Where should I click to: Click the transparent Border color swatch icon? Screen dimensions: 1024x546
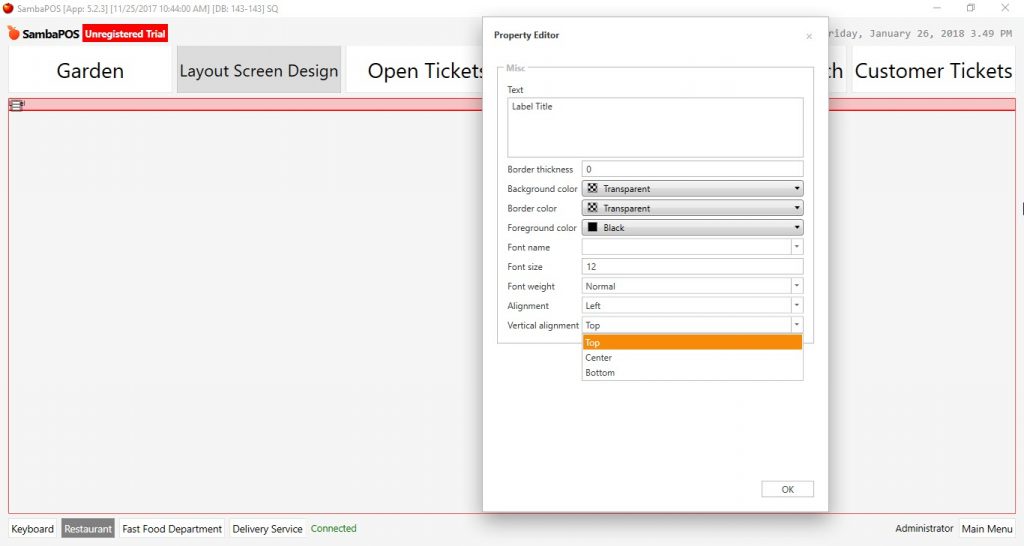tap(592, 208)
